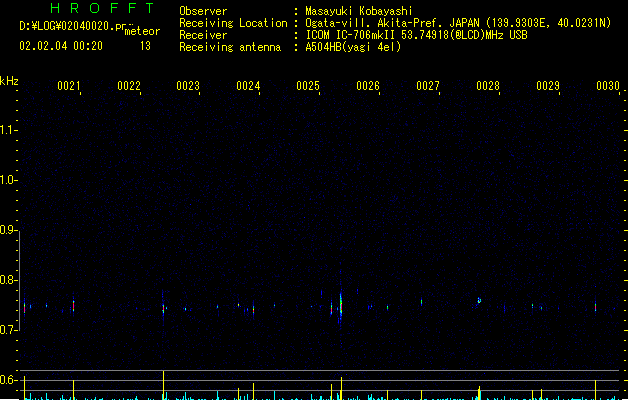Jump to the 0023 time marker
The image size is (629, 400).
188,86
